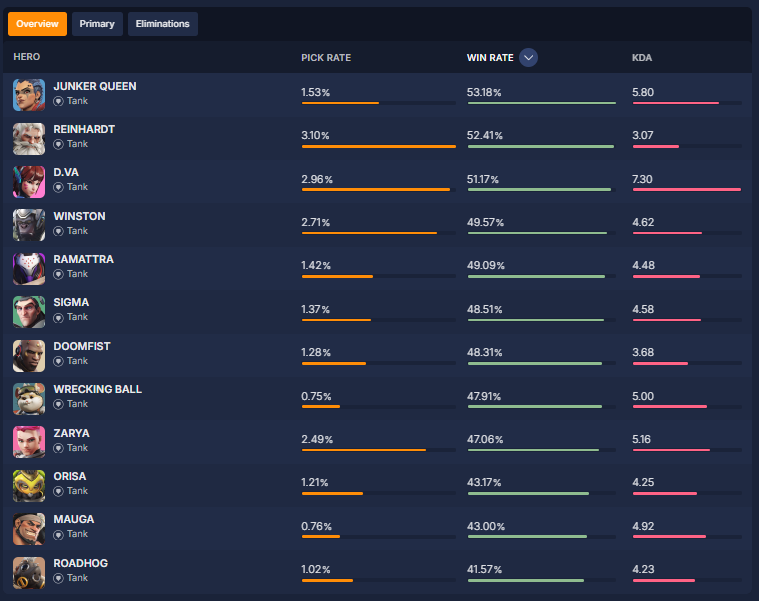The height and width of the screenshot is (601, 759).
Task: Click Junker Queen's hero portrait icon
Action: (29, 94)
